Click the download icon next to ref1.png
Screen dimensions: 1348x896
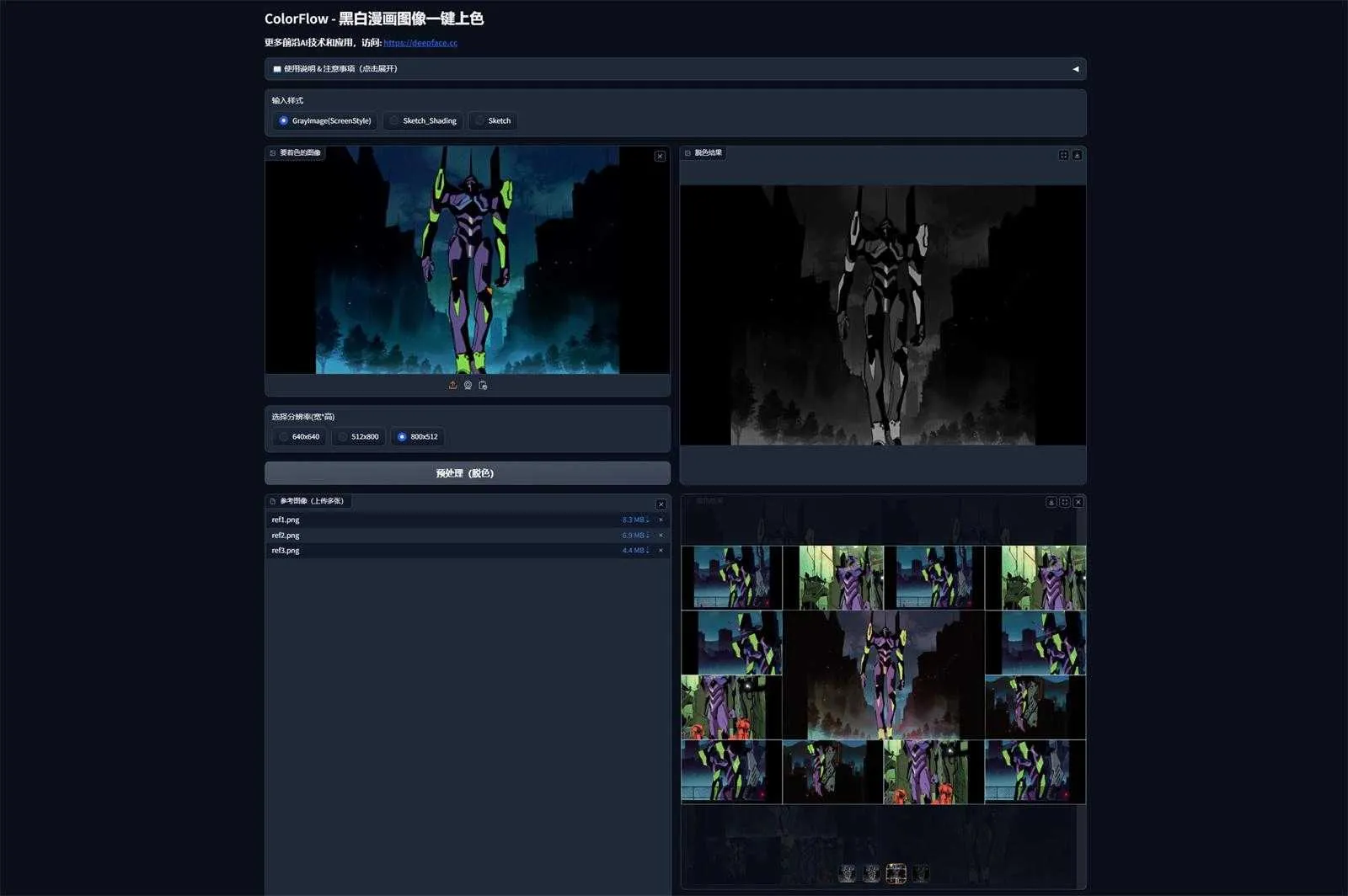(649, 520)
